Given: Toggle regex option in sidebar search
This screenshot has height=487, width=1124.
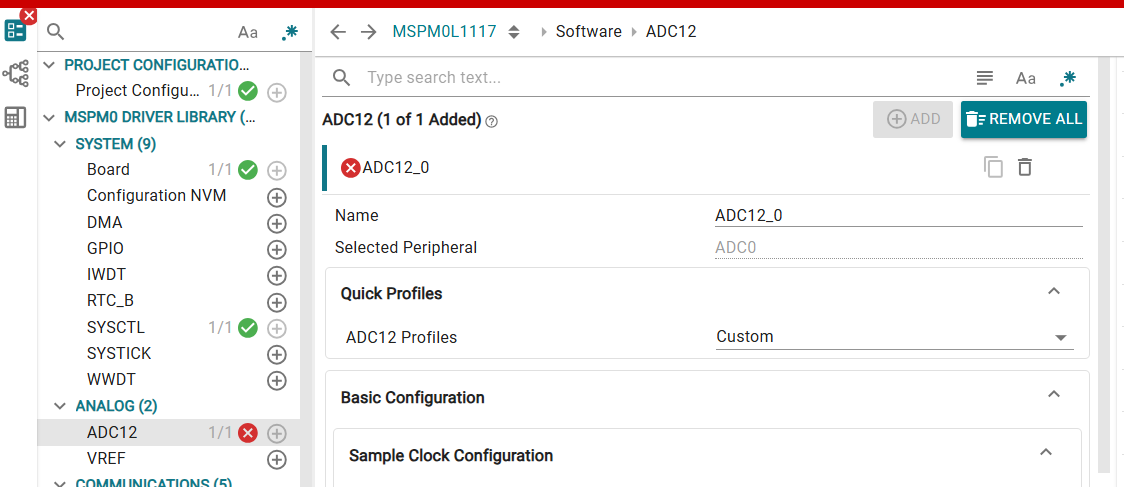Looking at the screenshot, I should (289, 32).
